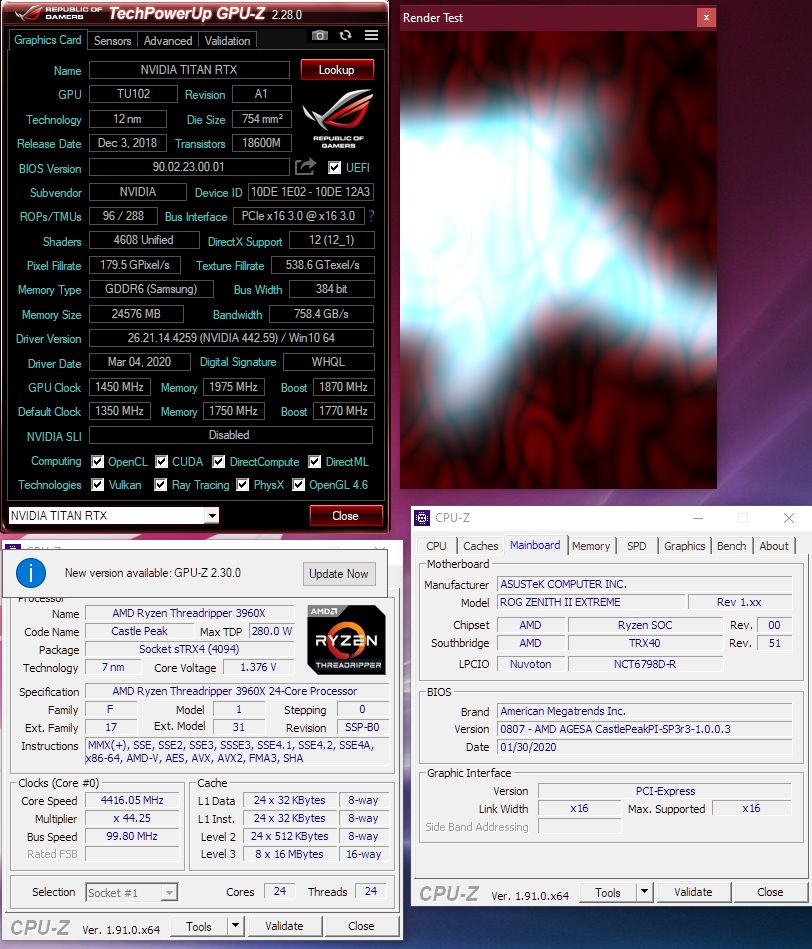Viewport: 812px width, 949px height.
Task: Click the Level 3 cache 8 x 16 MBytes
Action: click(289, 854)
